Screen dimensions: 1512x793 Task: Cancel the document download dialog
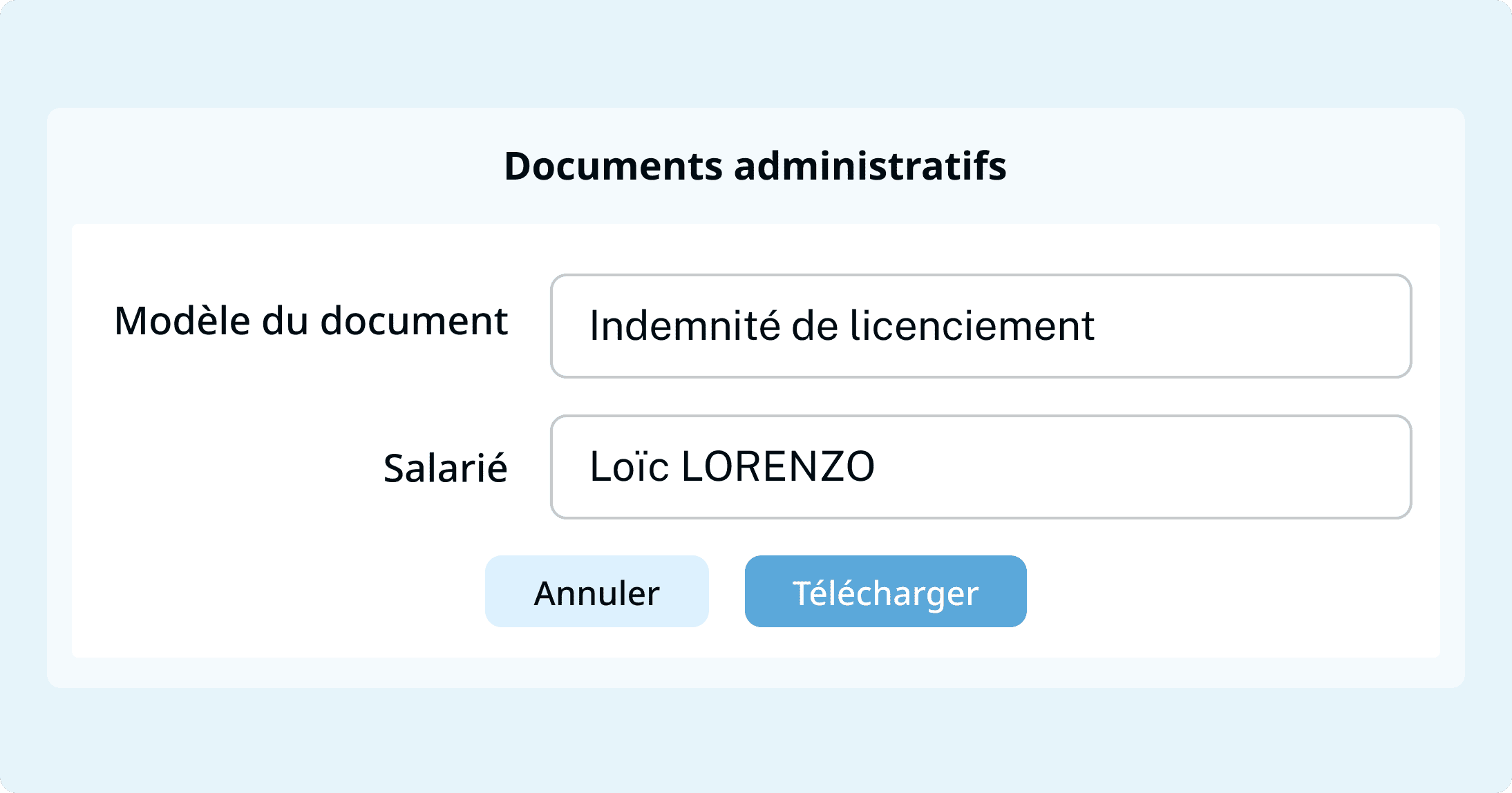596,592
